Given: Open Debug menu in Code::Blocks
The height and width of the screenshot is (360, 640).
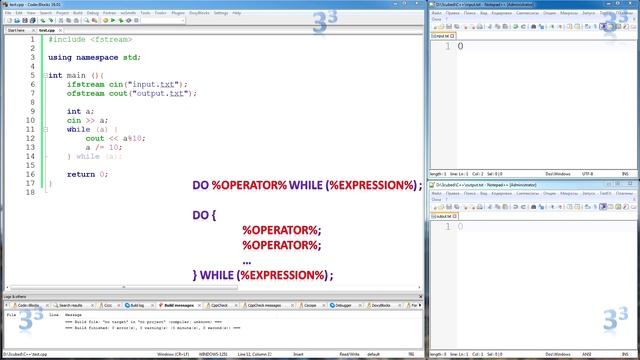Looking at the screenshot, I should tap(93, 13).
